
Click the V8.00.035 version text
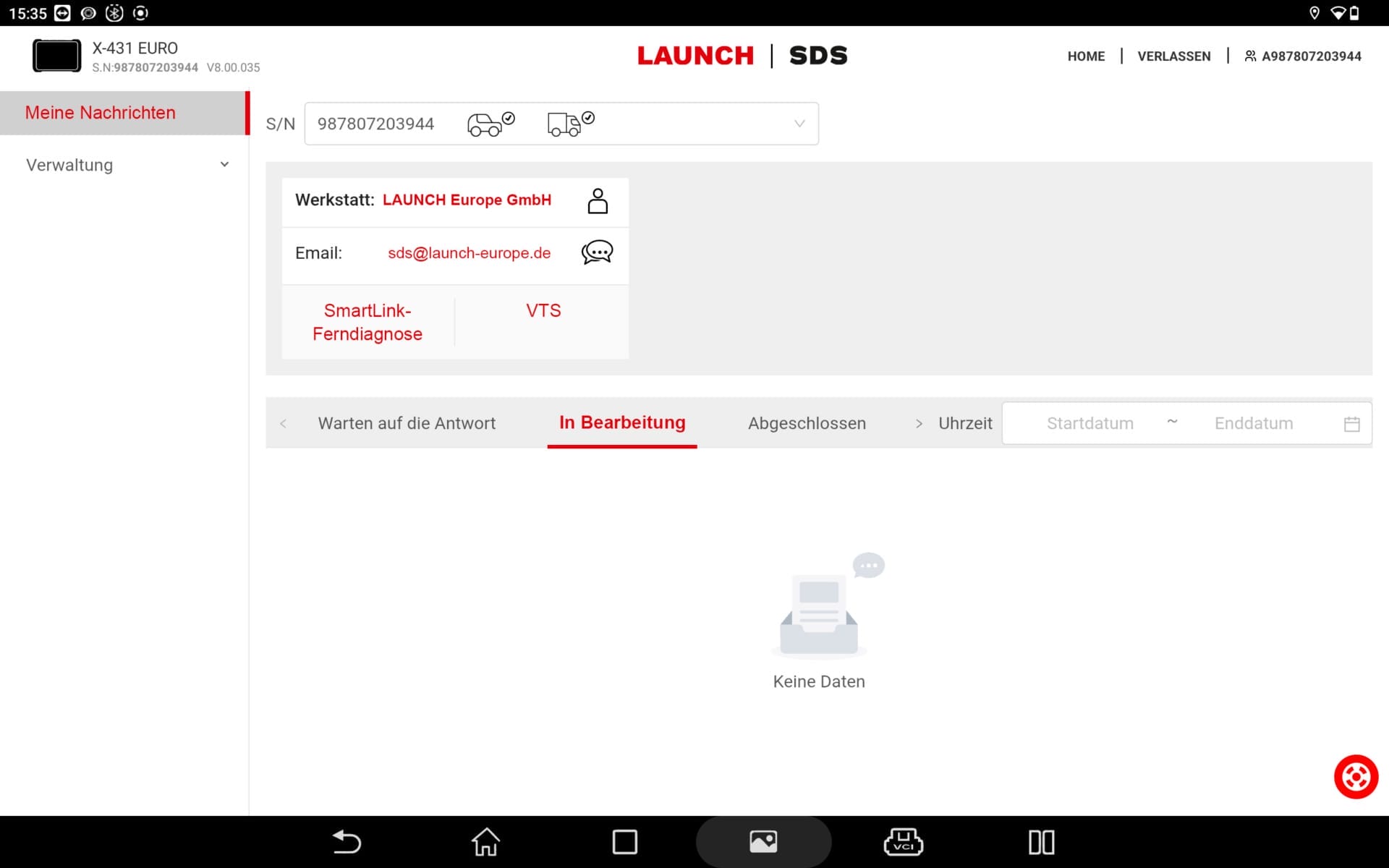[233, 67]
